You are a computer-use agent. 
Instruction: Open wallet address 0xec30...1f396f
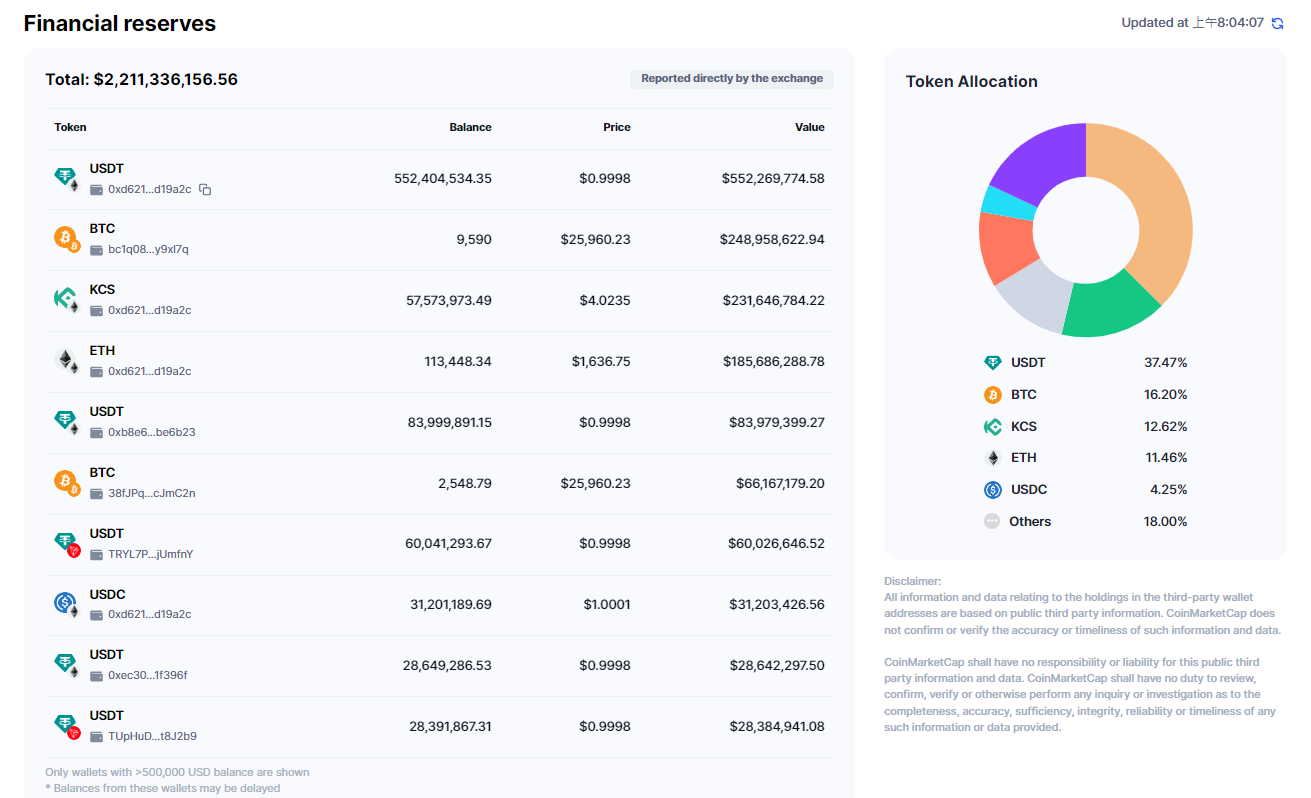tap(148, 675)
